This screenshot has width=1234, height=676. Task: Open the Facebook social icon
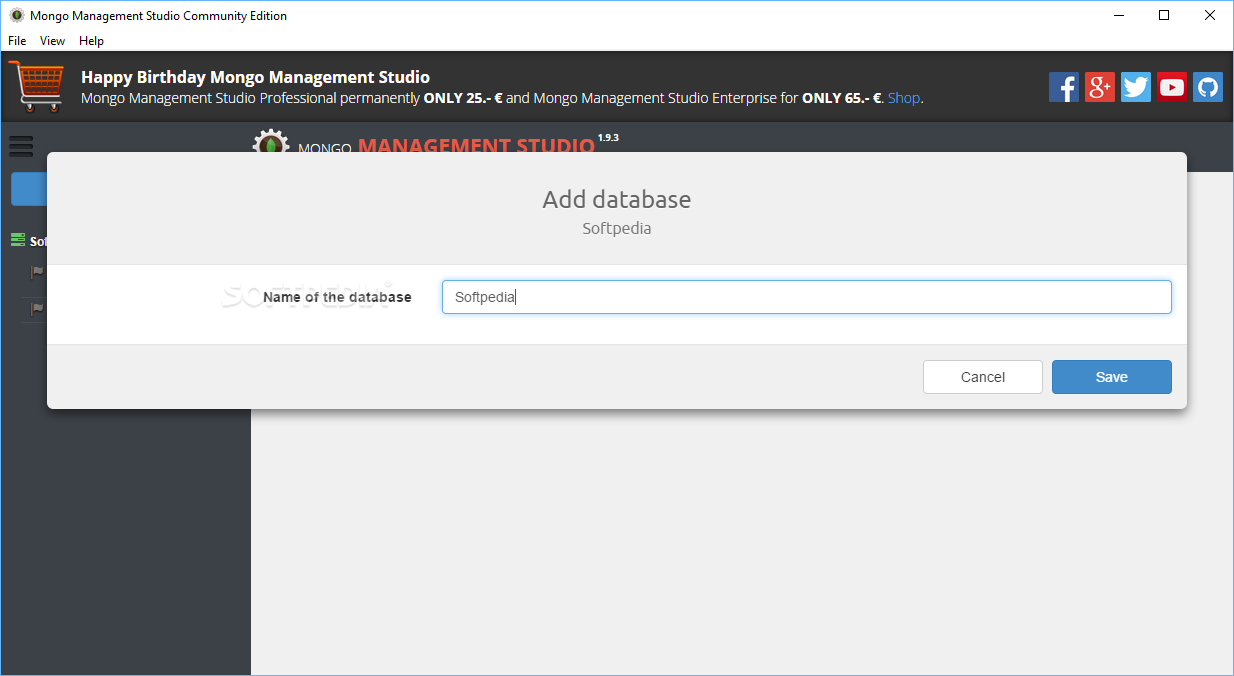click(1064, 87)
